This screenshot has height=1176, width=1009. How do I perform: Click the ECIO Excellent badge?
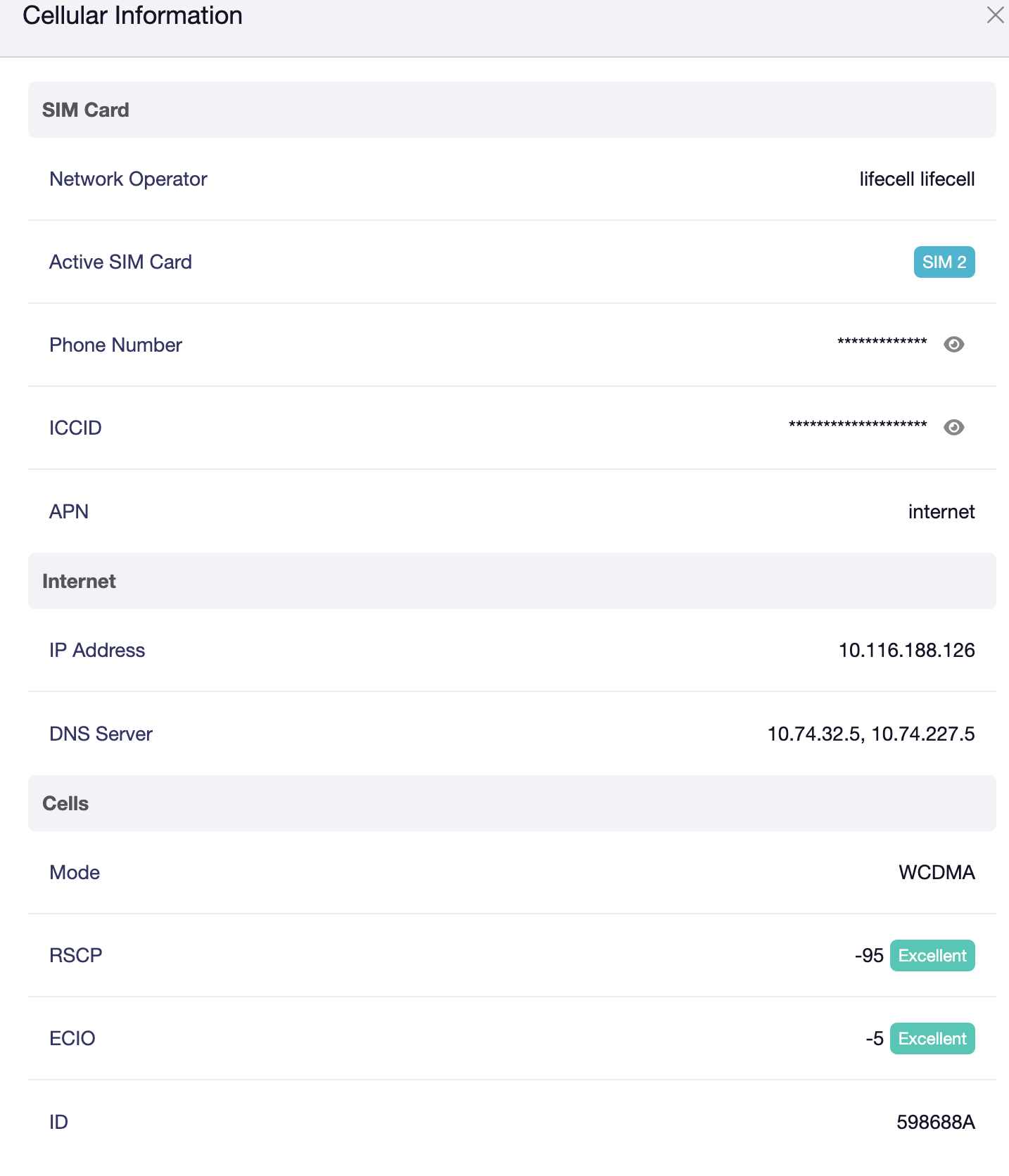(932, 1039)
